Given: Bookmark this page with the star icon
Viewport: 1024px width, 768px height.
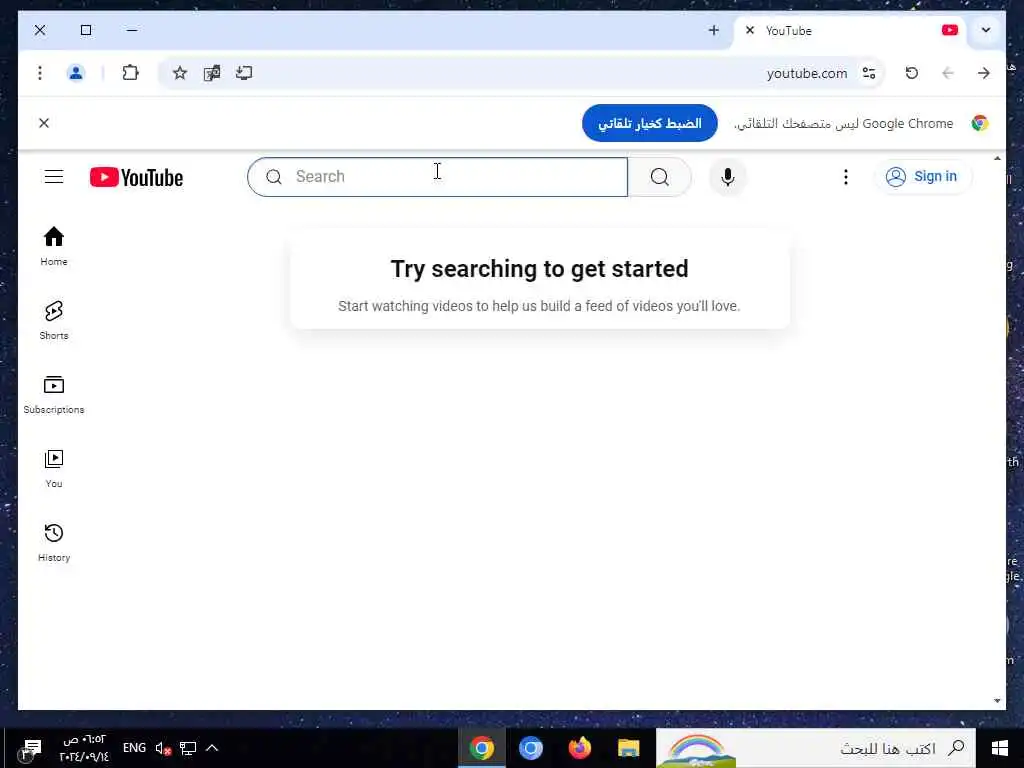Looking at the screenshot, I should pos(180,73).
